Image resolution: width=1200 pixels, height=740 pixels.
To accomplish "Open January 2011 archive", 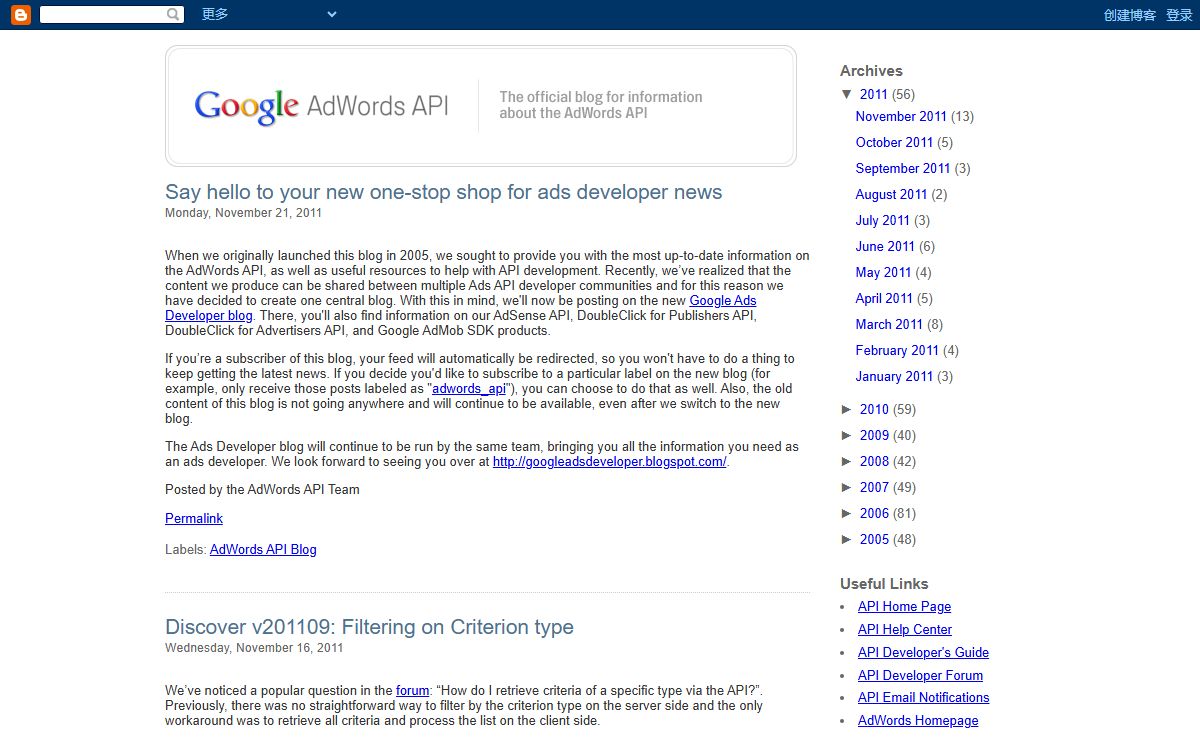I will click(x=895, y=376).
